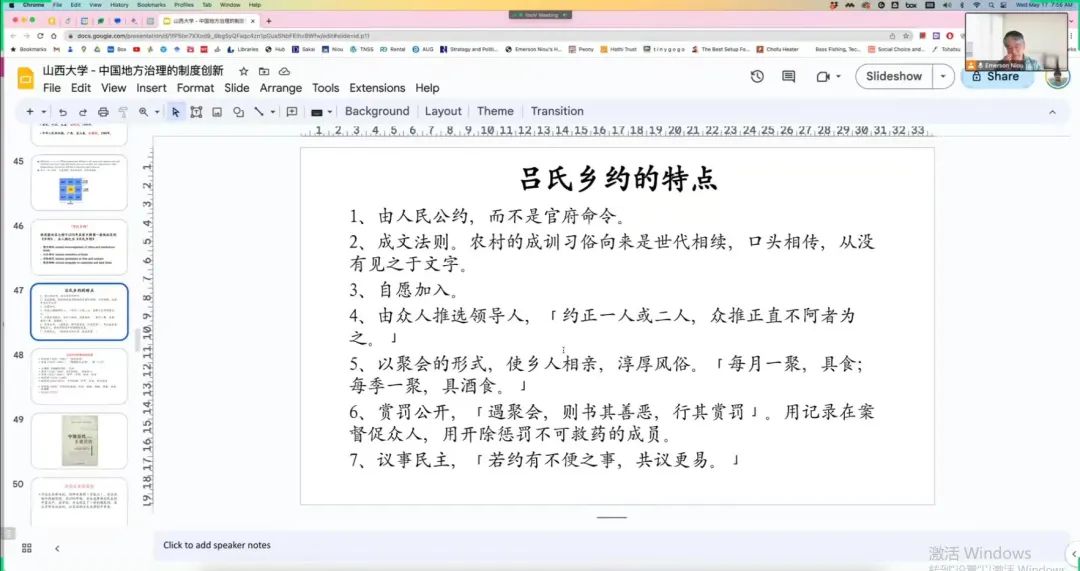Click the zoom magnifier tool
This screenshot has height=571, width=1080.
143,112
